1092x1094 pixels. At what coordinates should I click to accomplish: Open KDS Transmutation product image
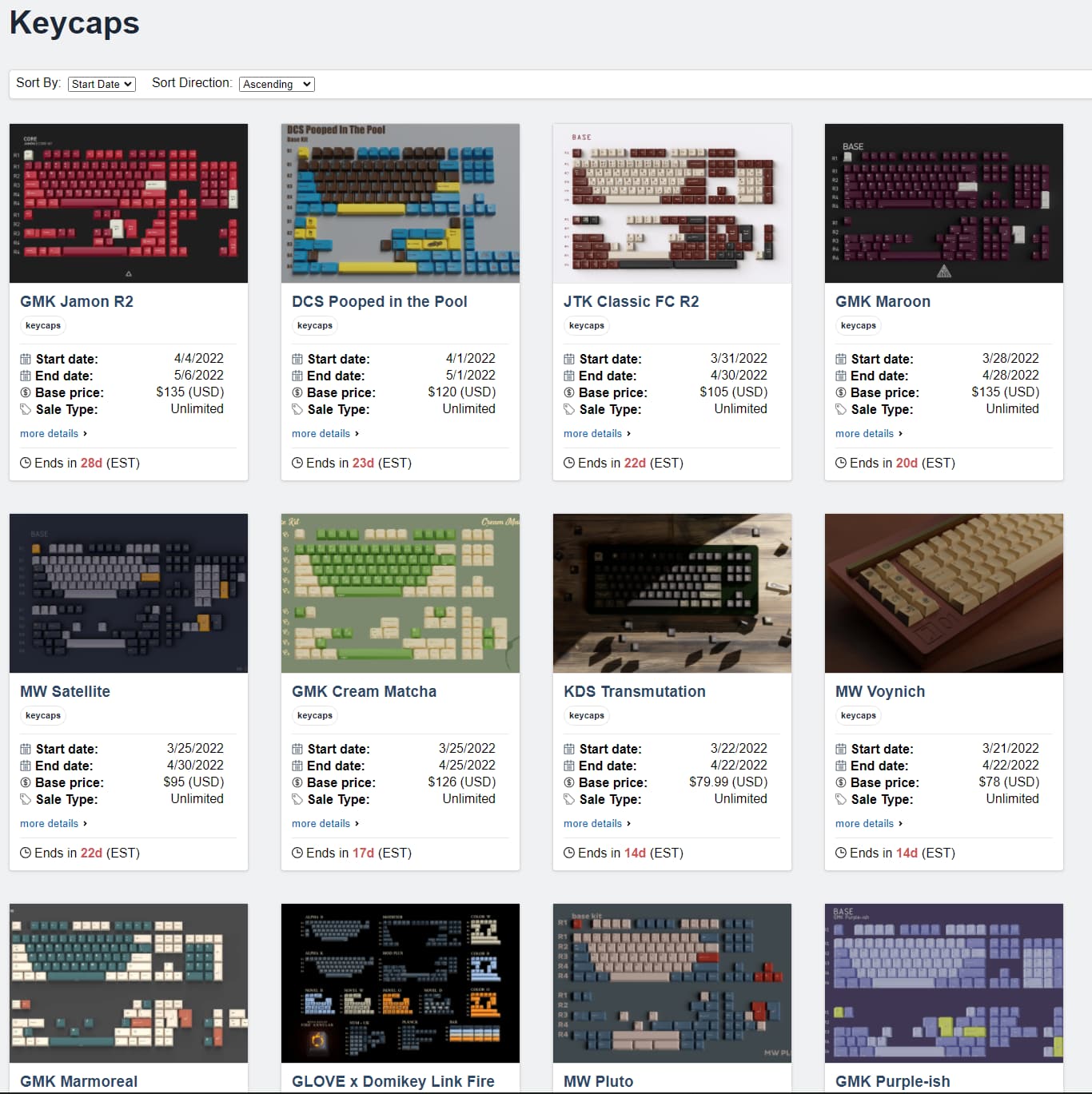[x=672, y=593]
